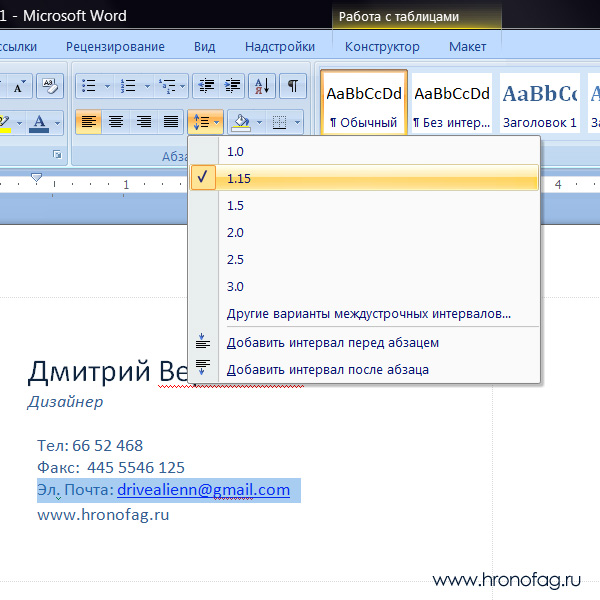Open the Ссылки tab

coord(17,47)
